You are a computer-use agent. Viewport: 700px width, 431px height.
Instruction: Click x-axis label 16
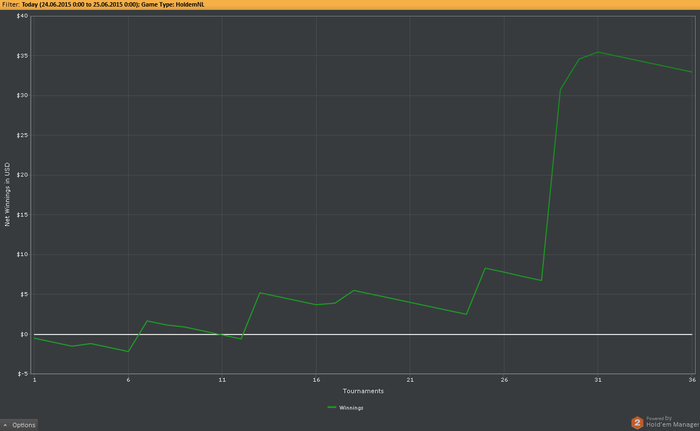(316, 380)
